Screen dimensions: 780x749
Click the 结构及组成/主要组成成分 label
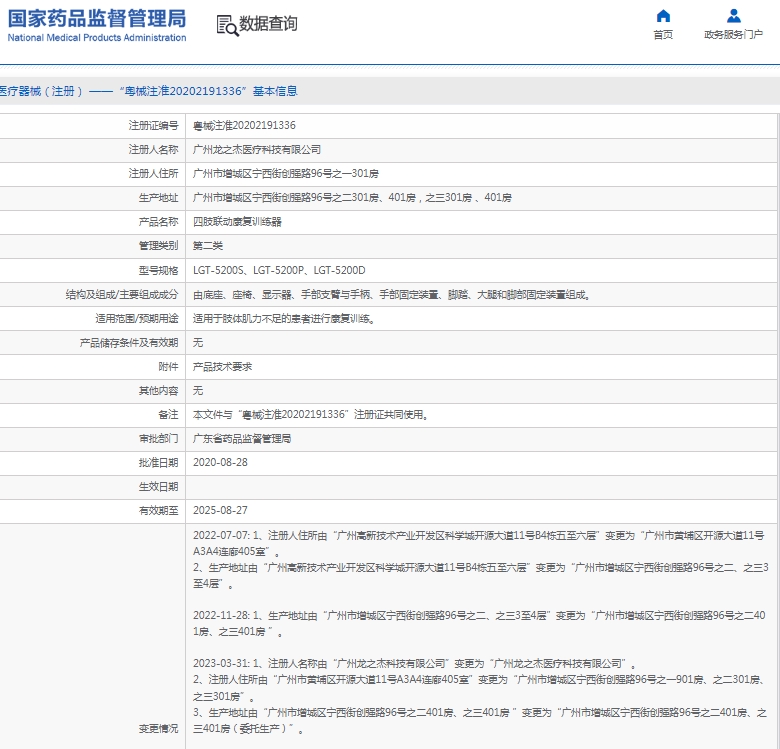122,294
